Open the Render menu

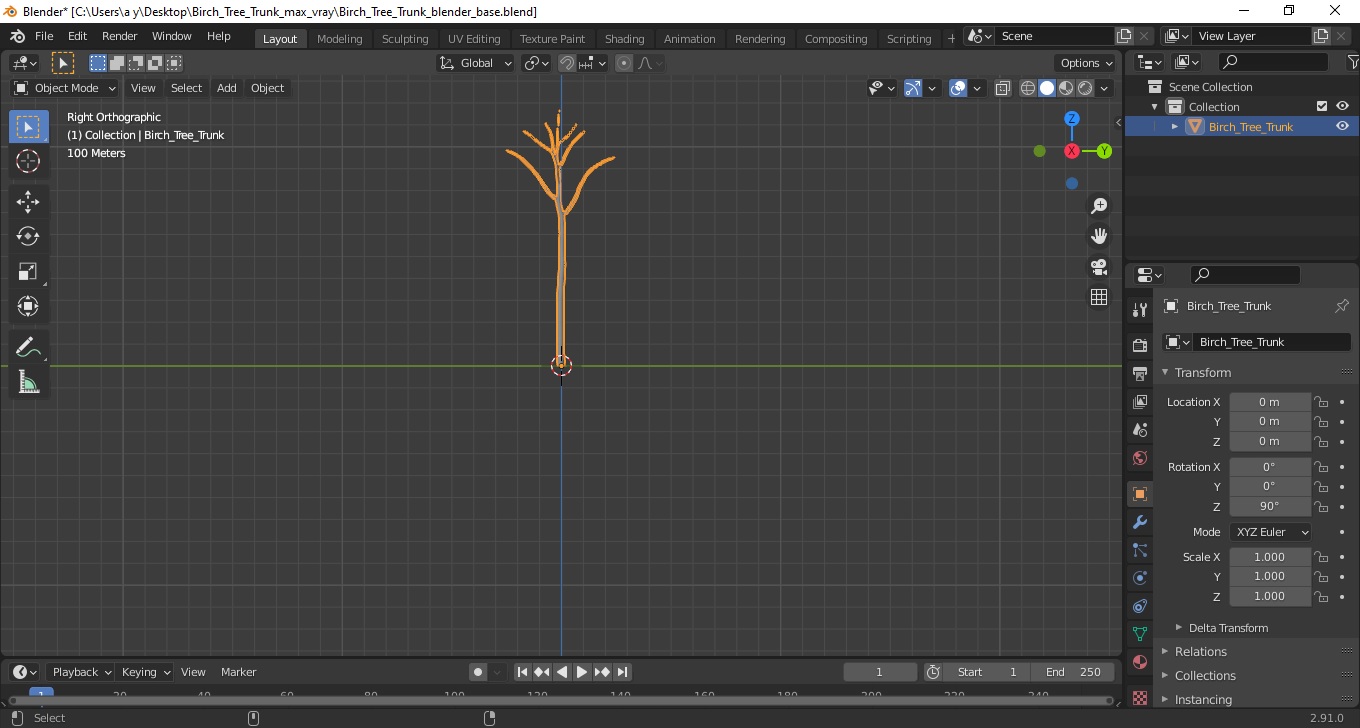(120, 36)
